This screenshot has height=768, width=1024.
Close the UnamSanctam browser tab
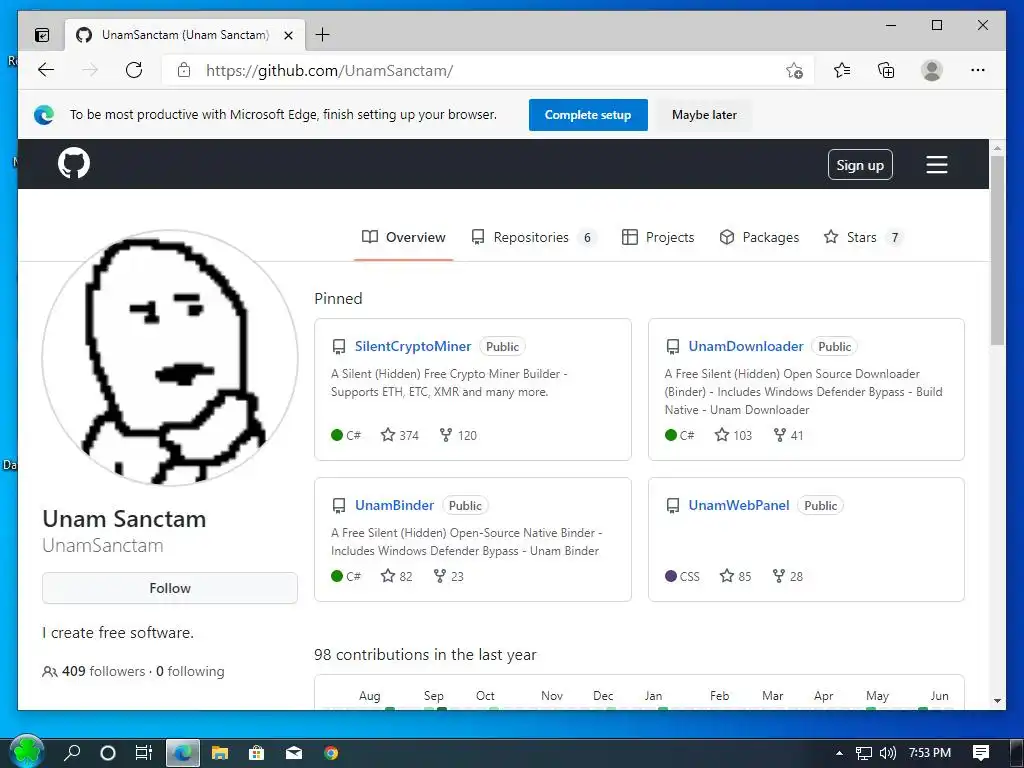point(288,35)
